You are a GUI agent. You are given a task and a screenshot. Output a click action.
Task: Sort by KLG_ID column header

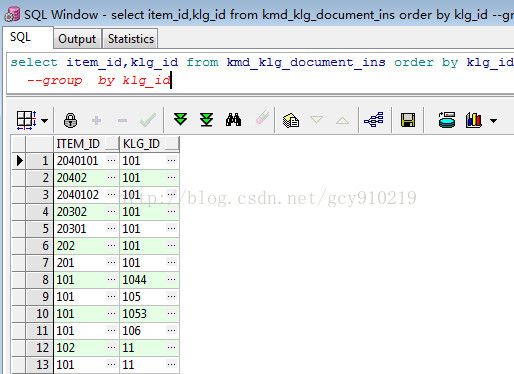point(149,144)
